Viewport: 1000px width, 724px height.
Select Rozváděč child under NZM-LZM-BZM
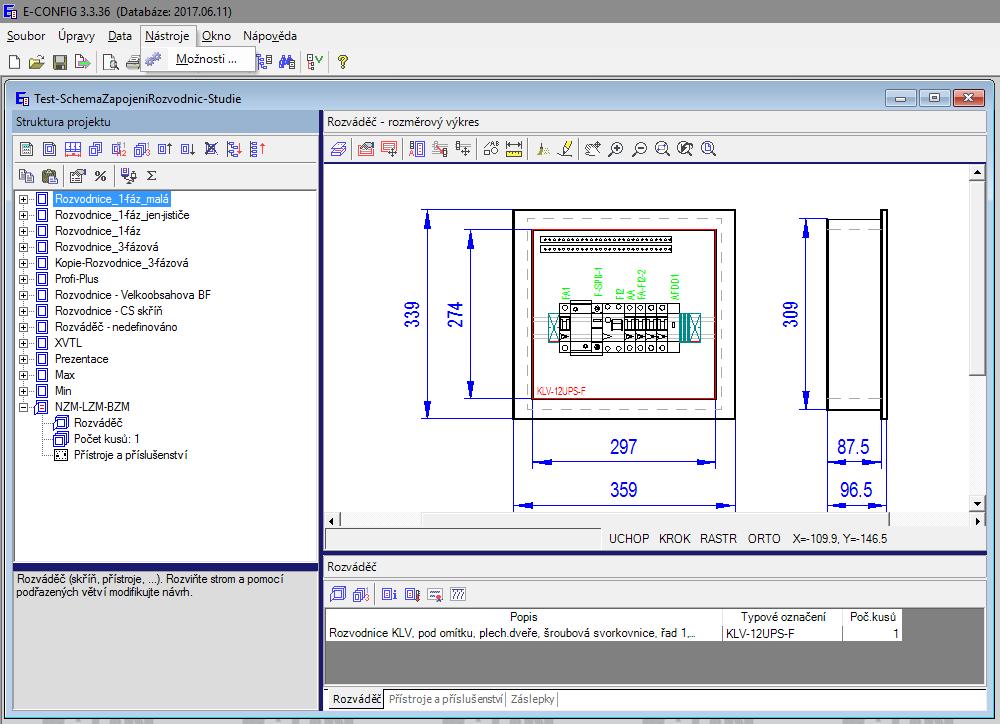pyautogui.click(x=98, y=423)
